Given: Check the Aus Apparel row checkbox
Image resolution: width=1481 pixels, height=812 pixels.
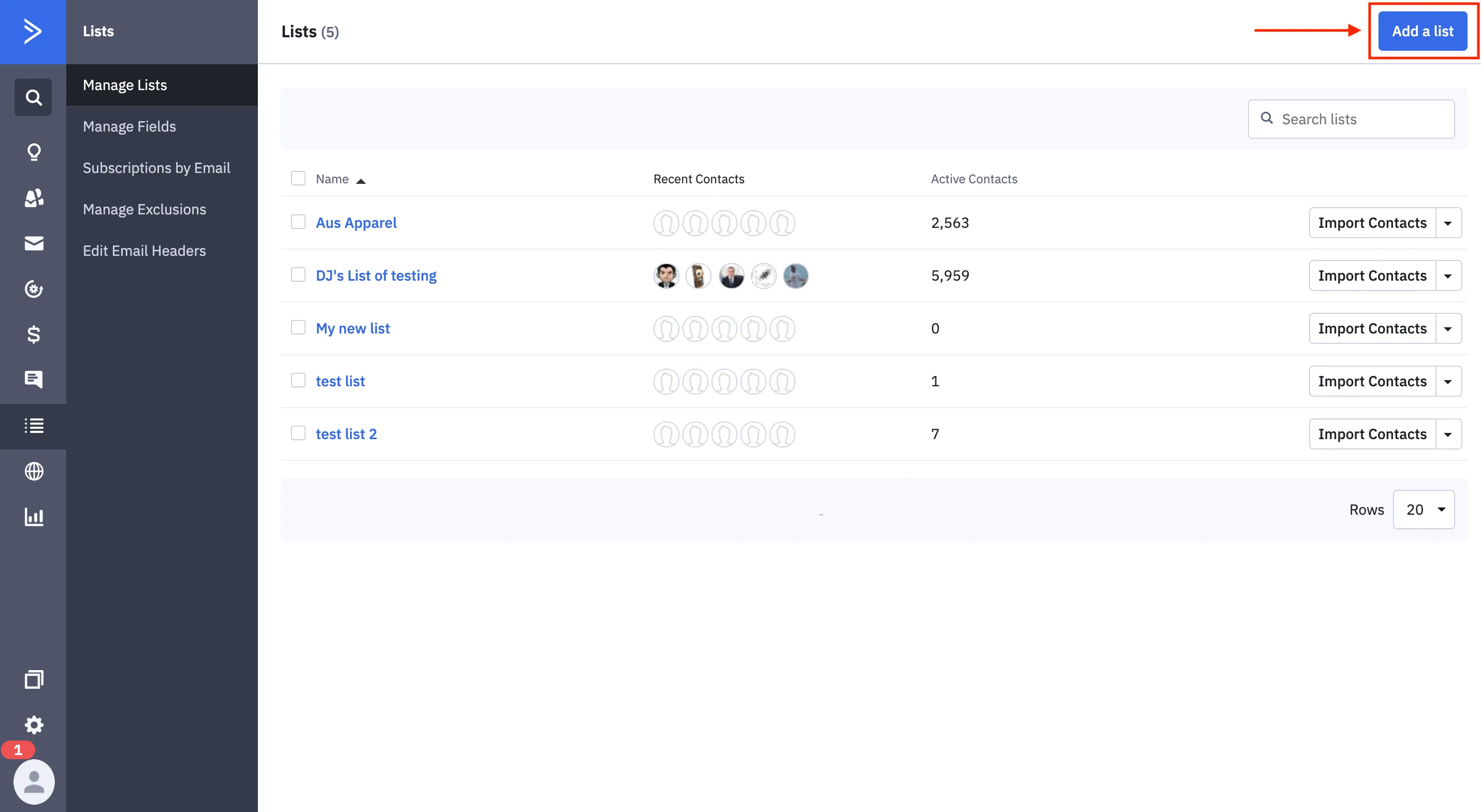Looking at the screenshot, I should (298, 222).
